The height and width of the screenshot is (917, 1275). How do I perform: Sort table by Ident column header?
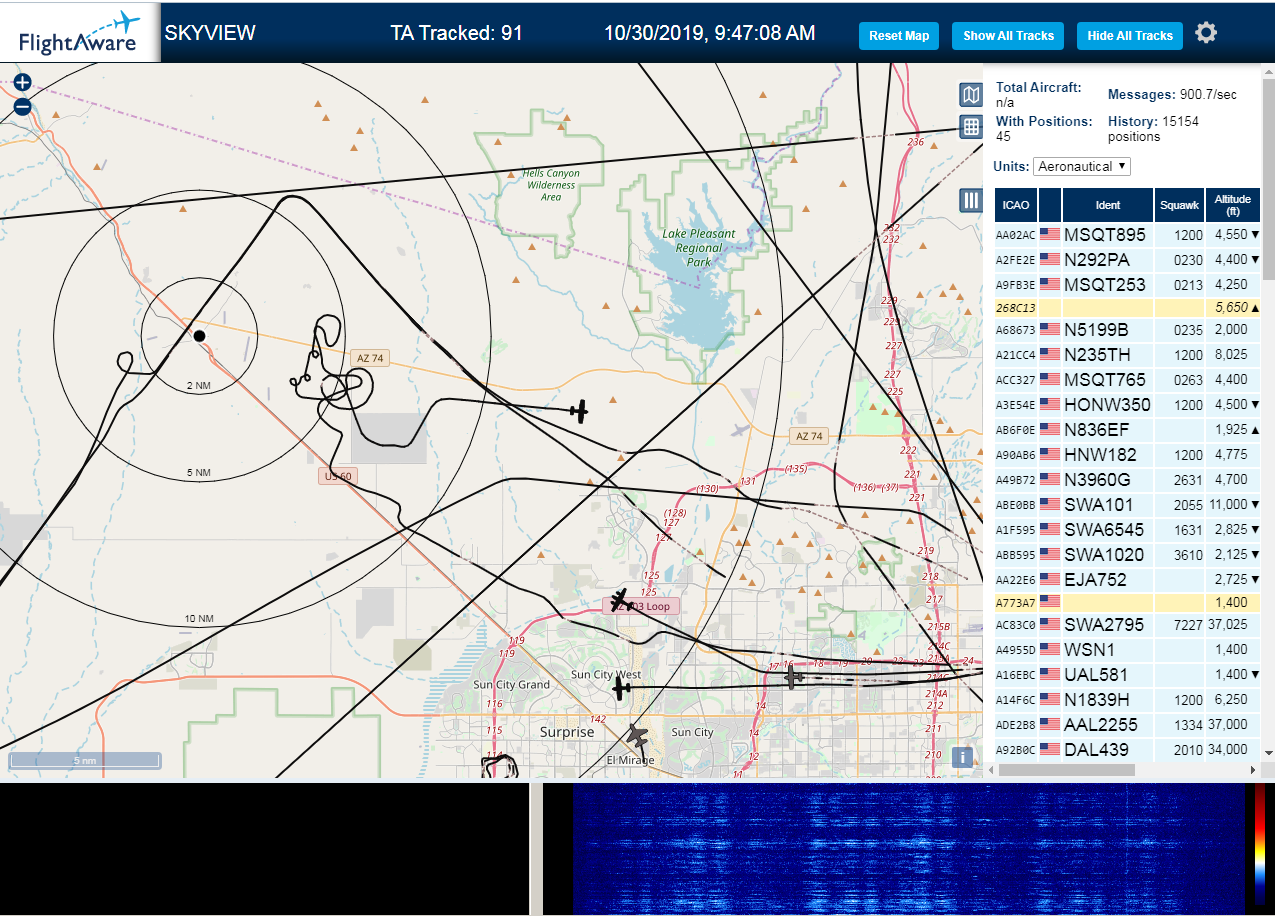[1108, 204]
